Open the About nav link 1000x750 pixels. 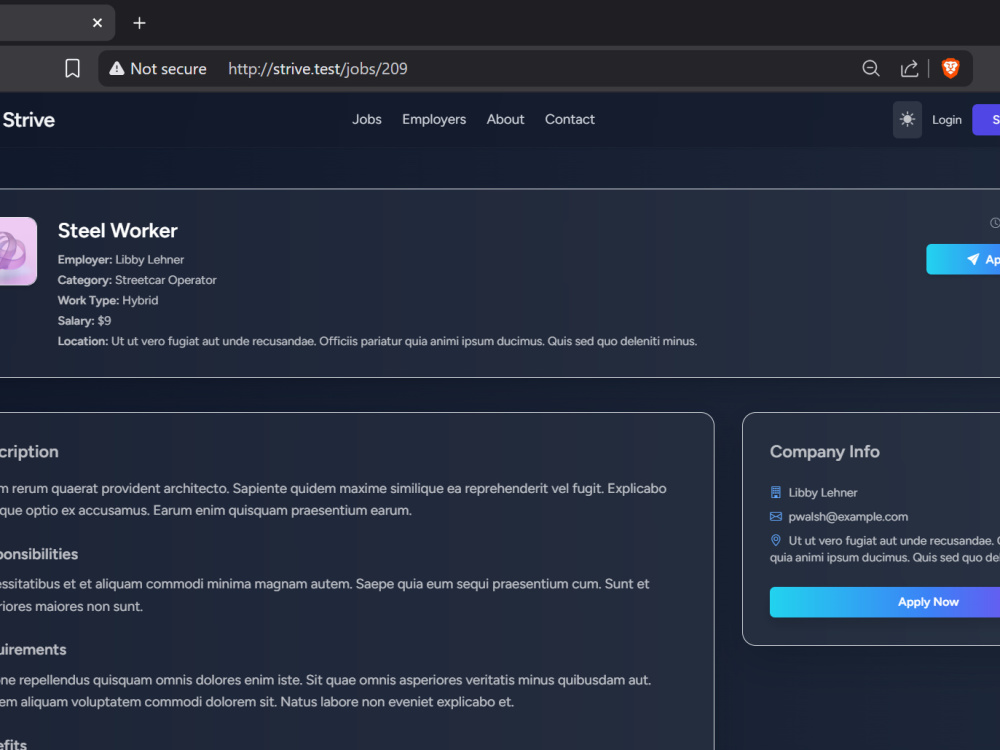505,119
